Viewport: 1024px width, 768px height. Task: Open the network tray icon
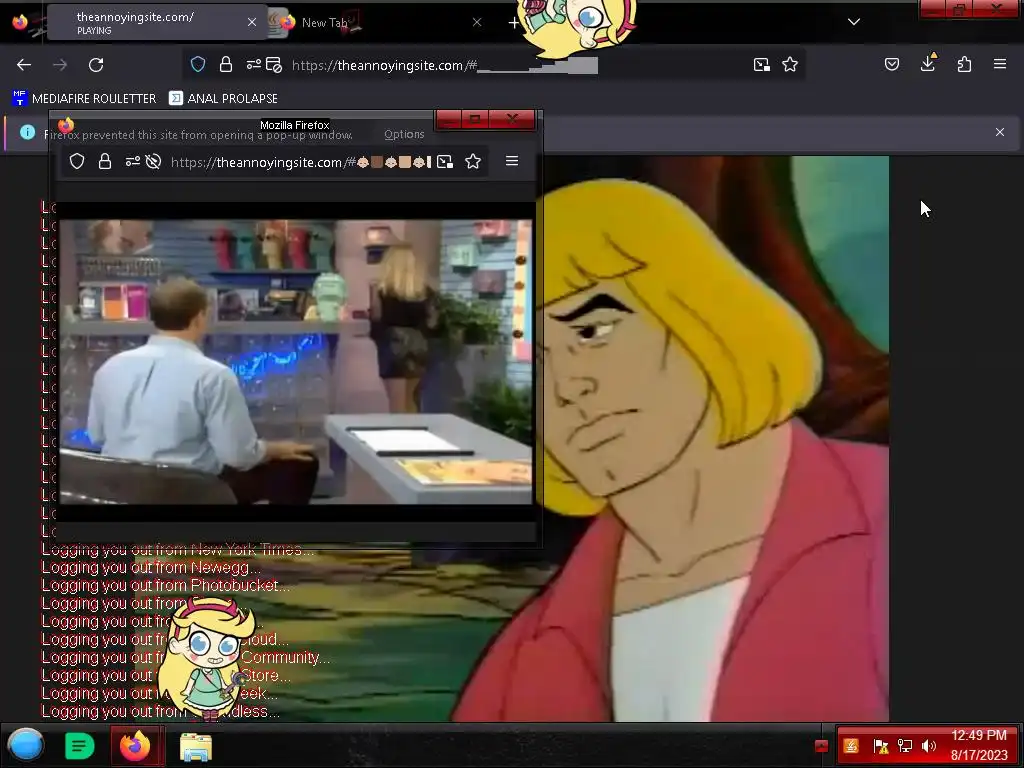pyautogui.click(x=904, y=746)
